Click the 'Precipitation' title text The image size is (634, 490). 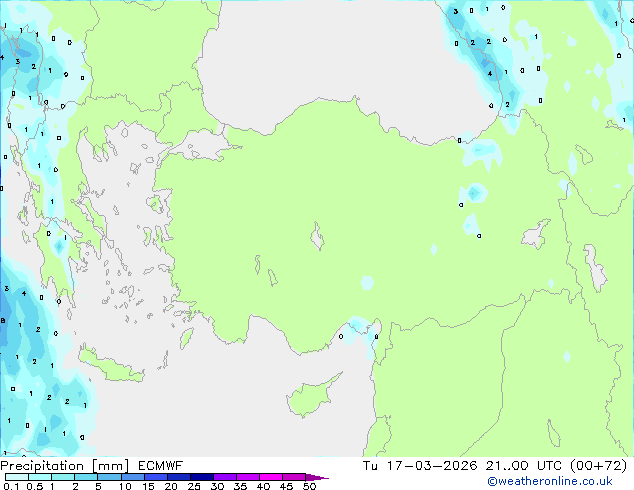(42, 466)
